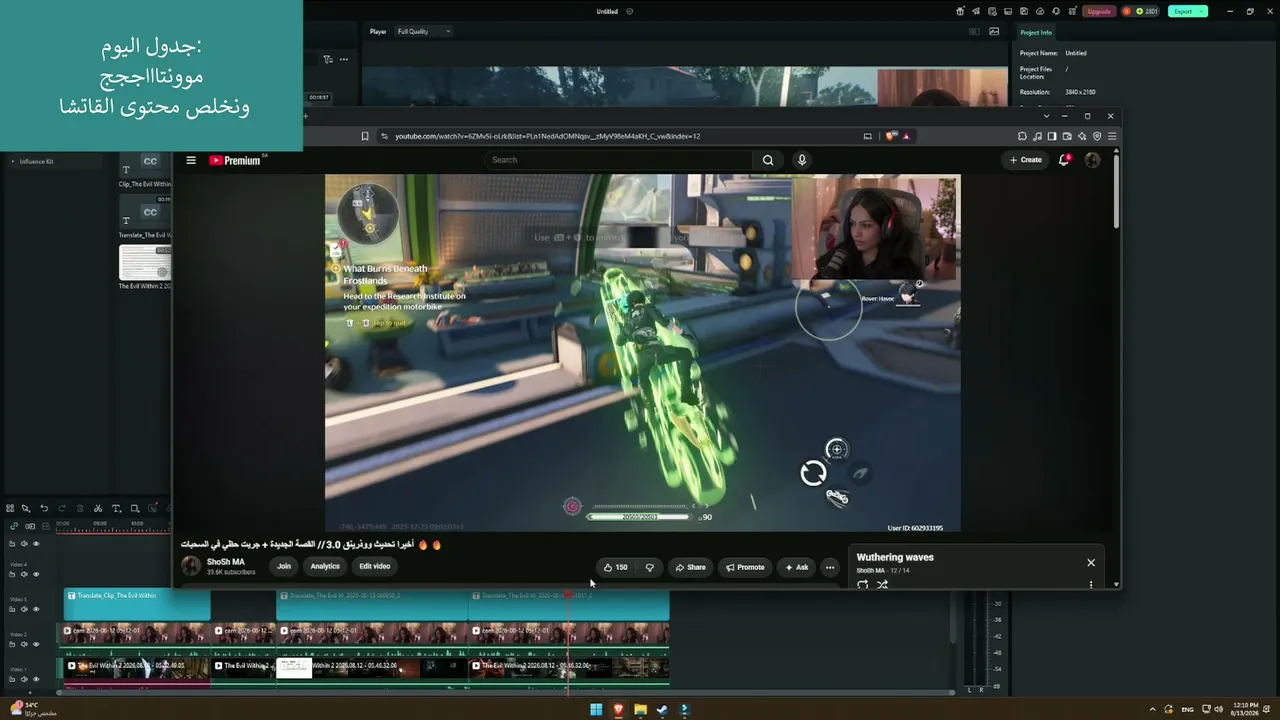Open Steam from the taskbar
The height and width of the screenshot is (720, 1280).
coord(662,710)
